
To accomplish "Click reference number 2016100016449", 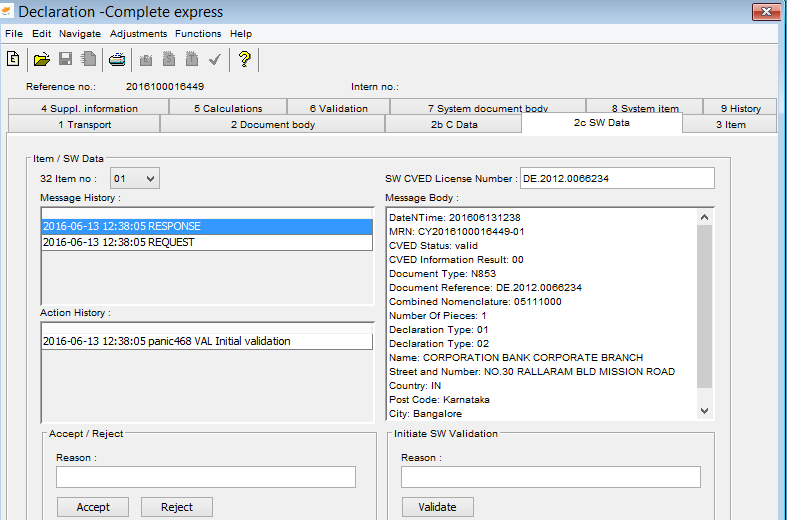I will (x=165, y=86).
